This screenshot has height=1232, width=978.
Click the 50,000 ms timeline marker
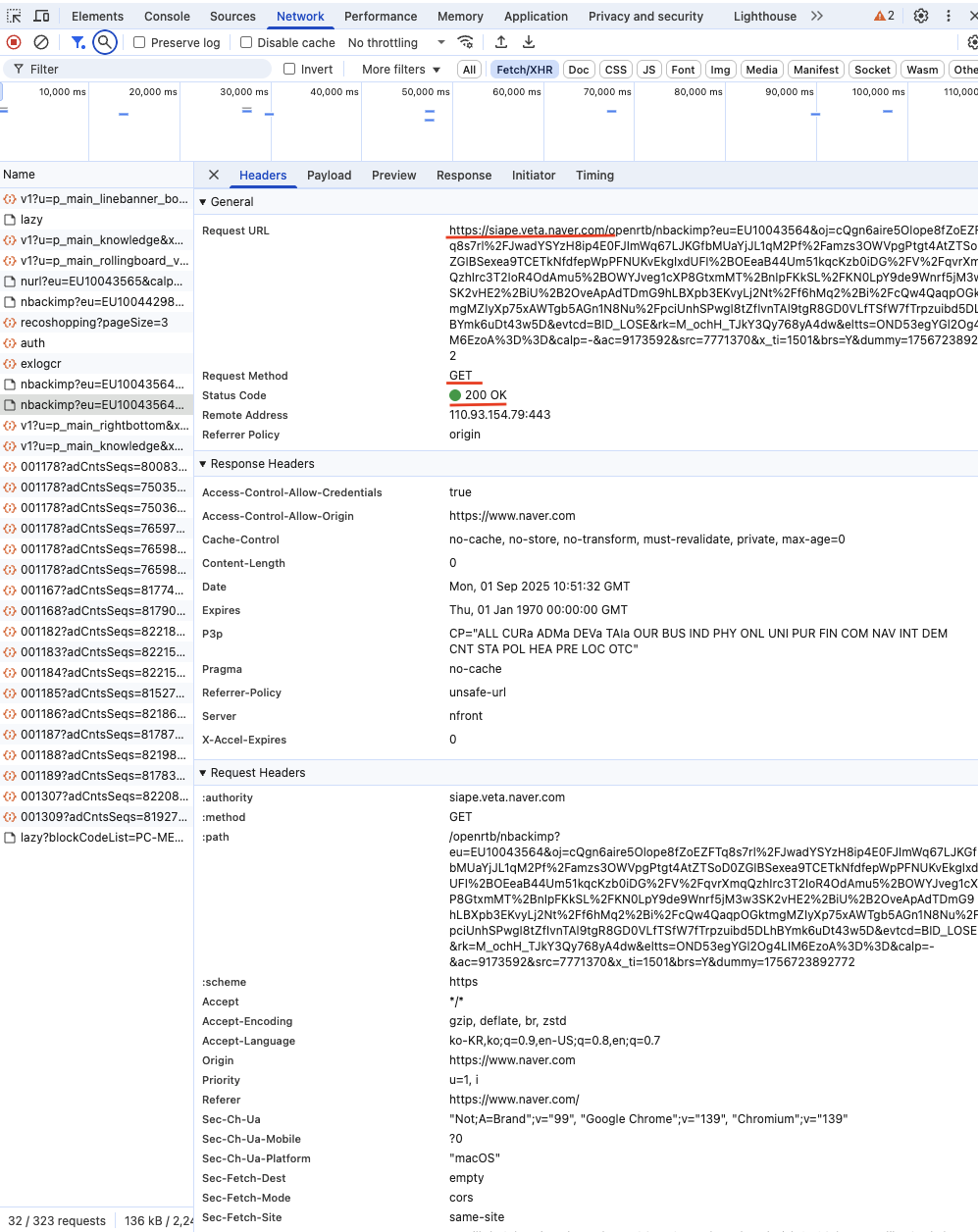(x=427, y=91)
